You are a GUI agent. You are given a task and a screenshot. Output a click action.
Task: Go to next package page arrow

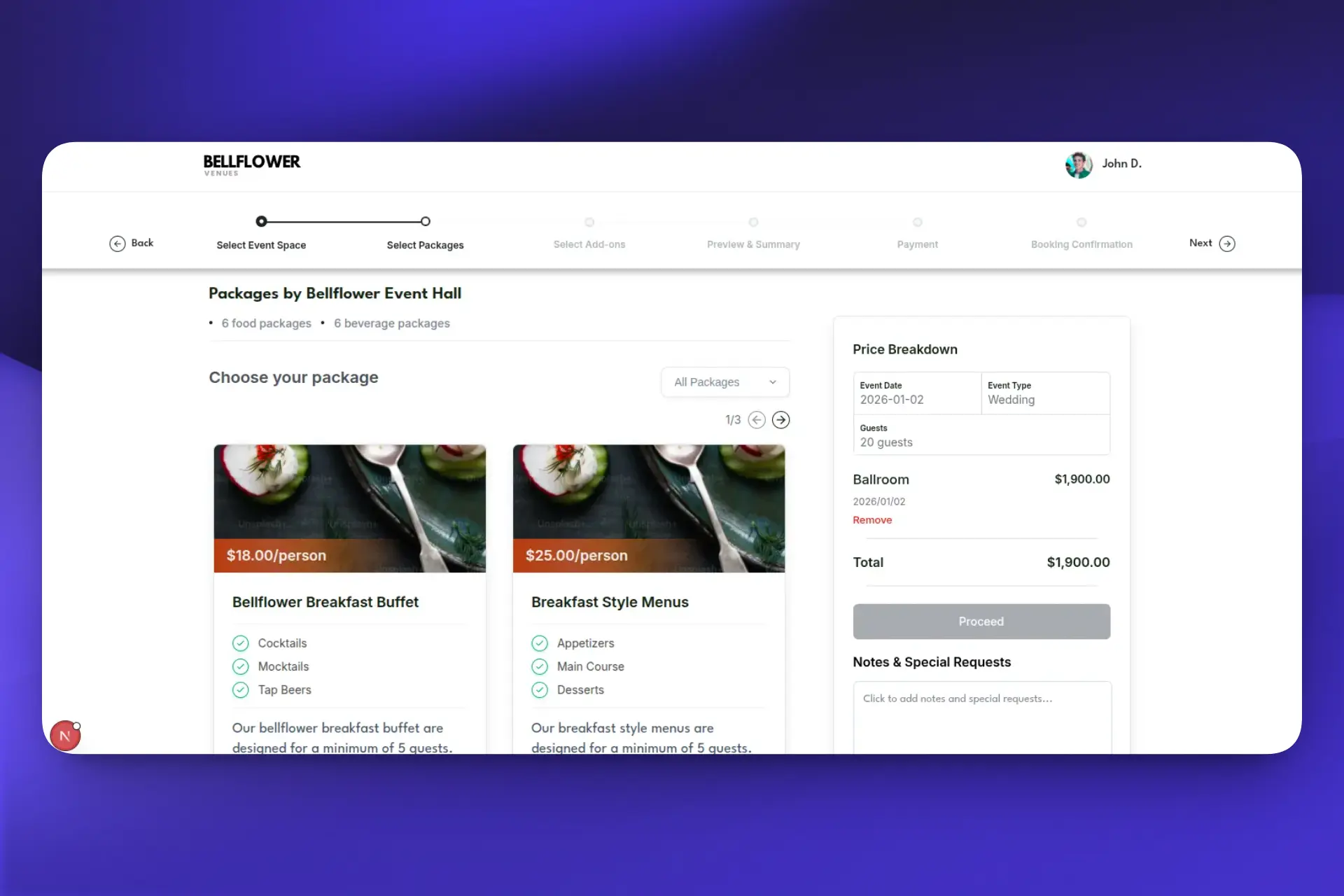[x=780, y=420]
